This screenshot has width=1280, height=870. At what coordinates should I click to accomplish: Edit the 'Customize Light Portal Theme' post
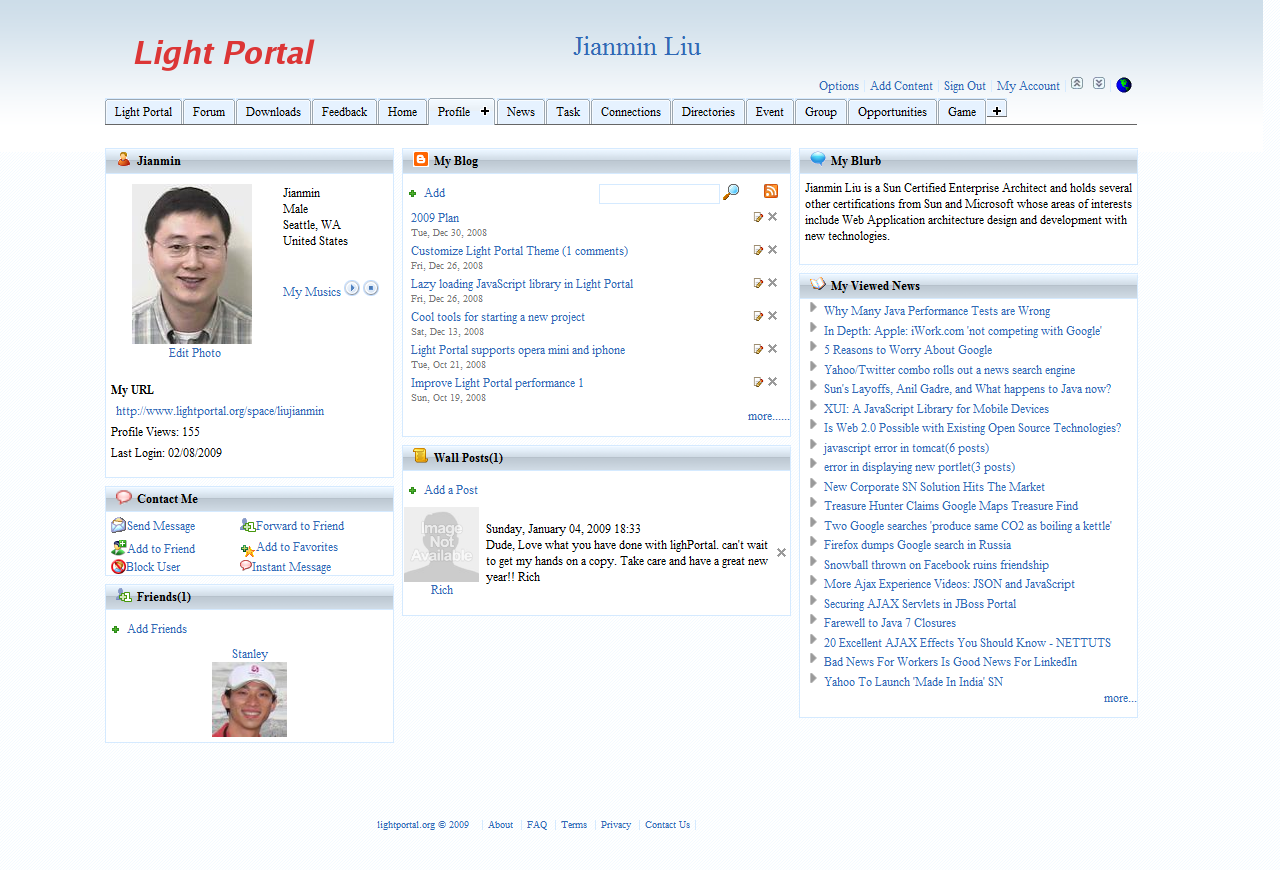[x=759, y=250]
